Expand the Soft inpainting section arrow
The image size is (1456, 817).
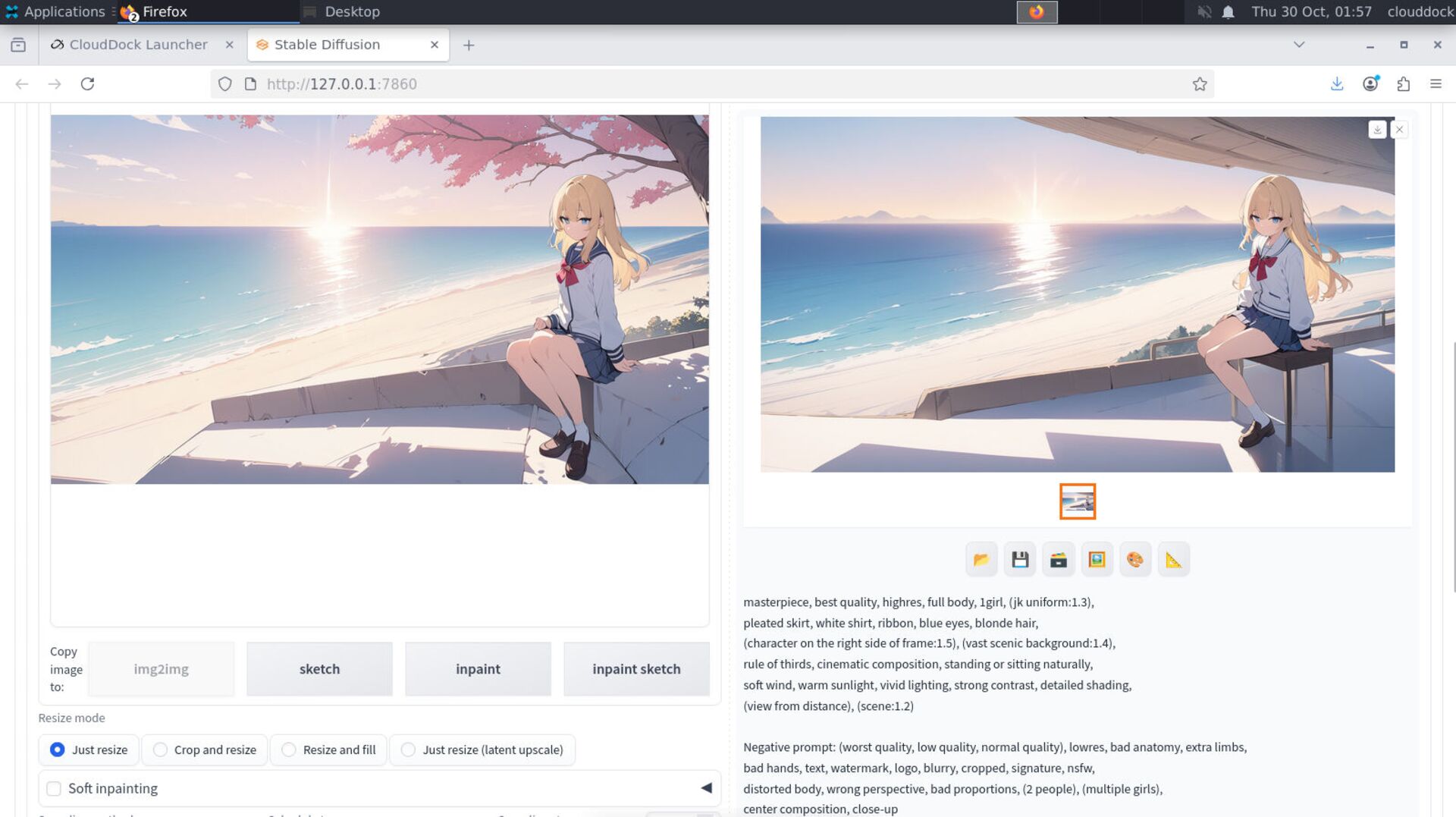[706, 788]
